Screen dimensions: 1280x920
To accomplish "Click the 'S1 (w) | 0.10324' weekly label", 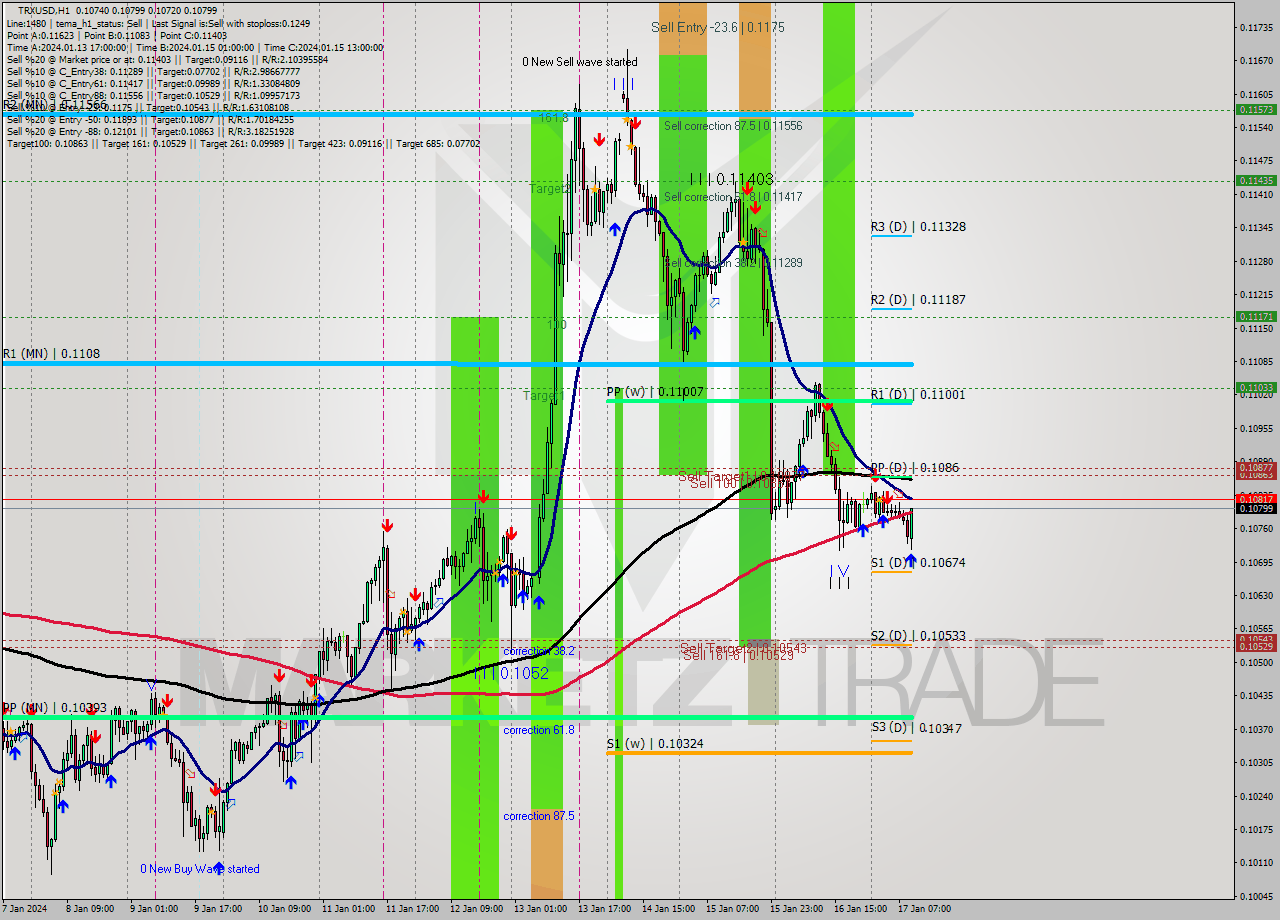I will tap(654, 744).
